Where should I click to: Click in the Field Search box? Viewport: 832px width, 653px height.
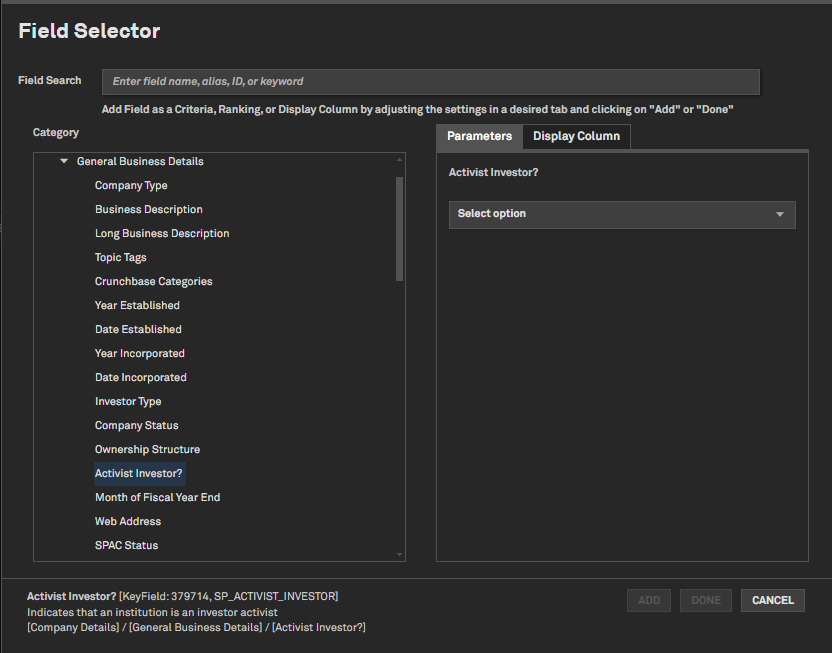point(430,81)
